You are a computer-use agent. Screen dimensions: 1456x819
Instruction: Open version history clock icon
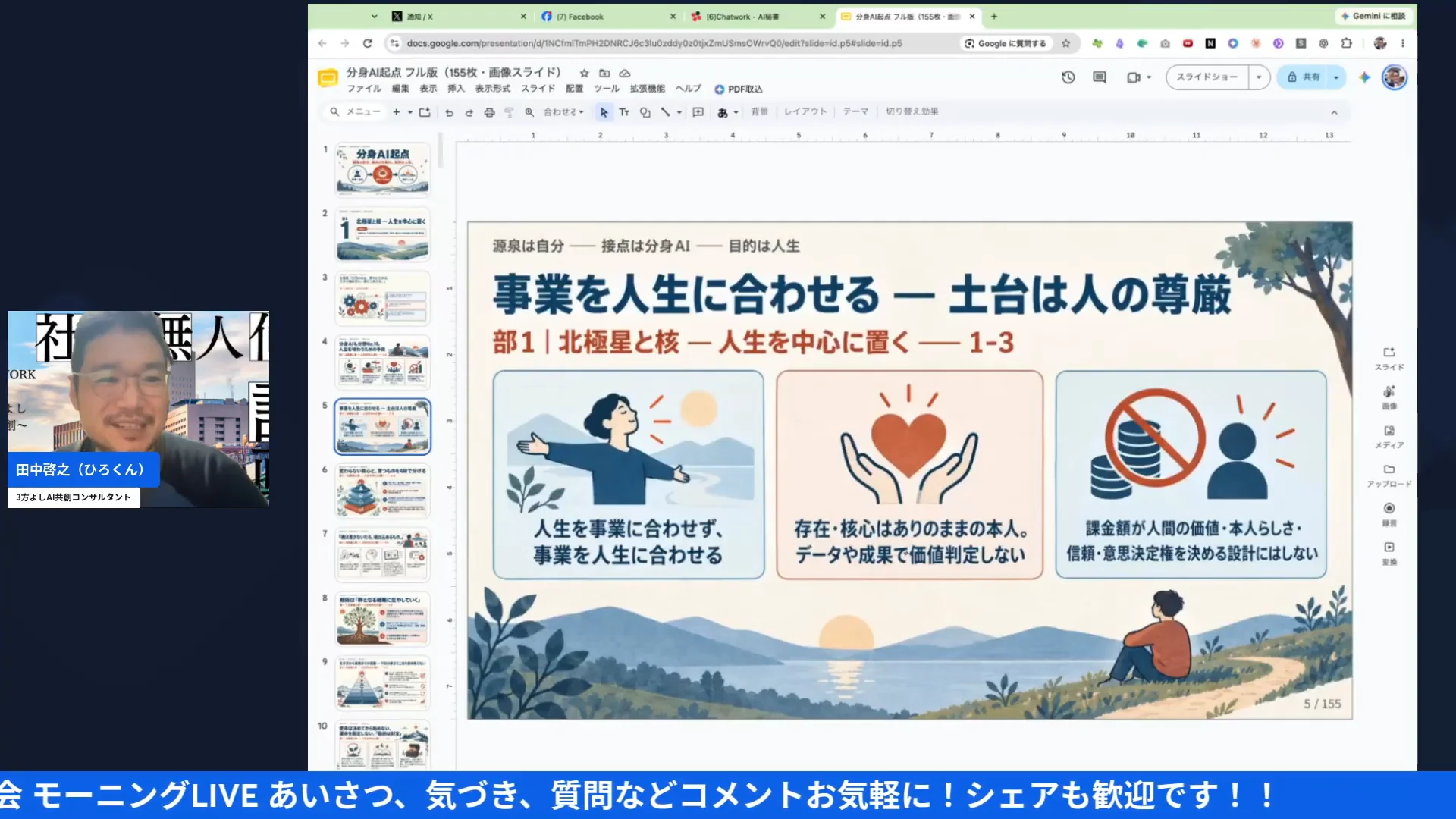(x=1068, y=77)
